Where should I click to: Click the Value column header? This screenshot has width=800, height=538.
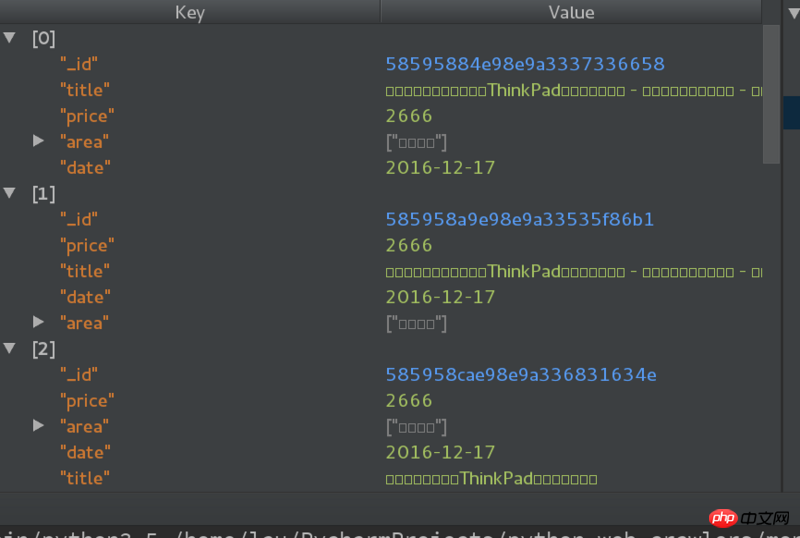pyautogui.click(x=571, y=12)
